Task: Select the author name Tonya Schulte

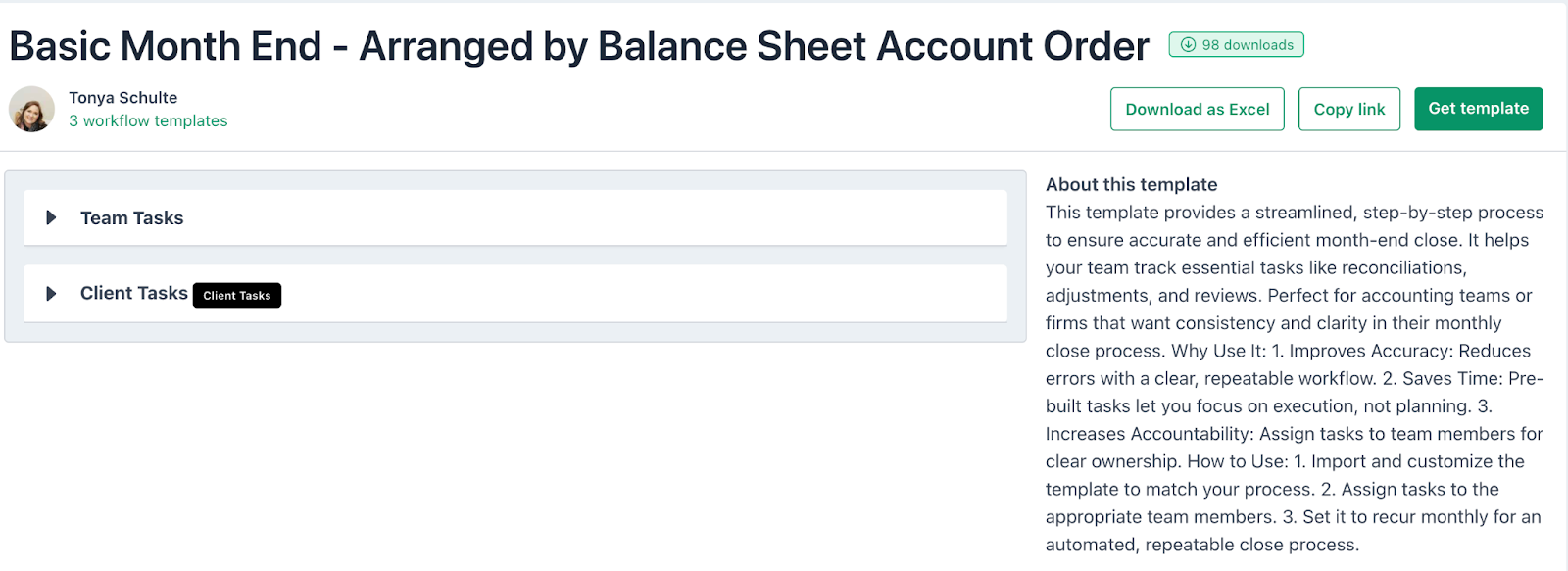Action: coord(123,98)
